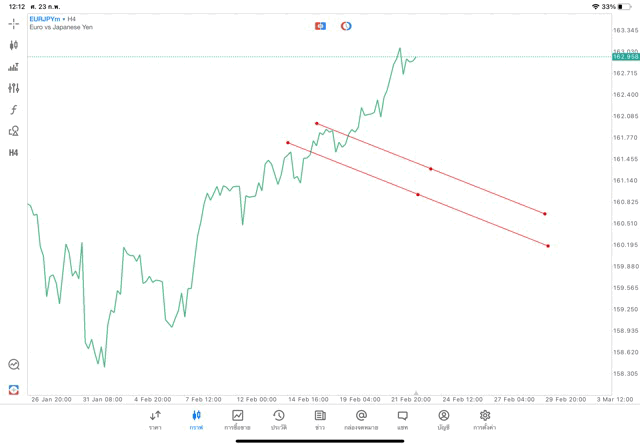640x447 pixels.
Task: Open the EURJPYm symbol selector
Action: [44, 18]
